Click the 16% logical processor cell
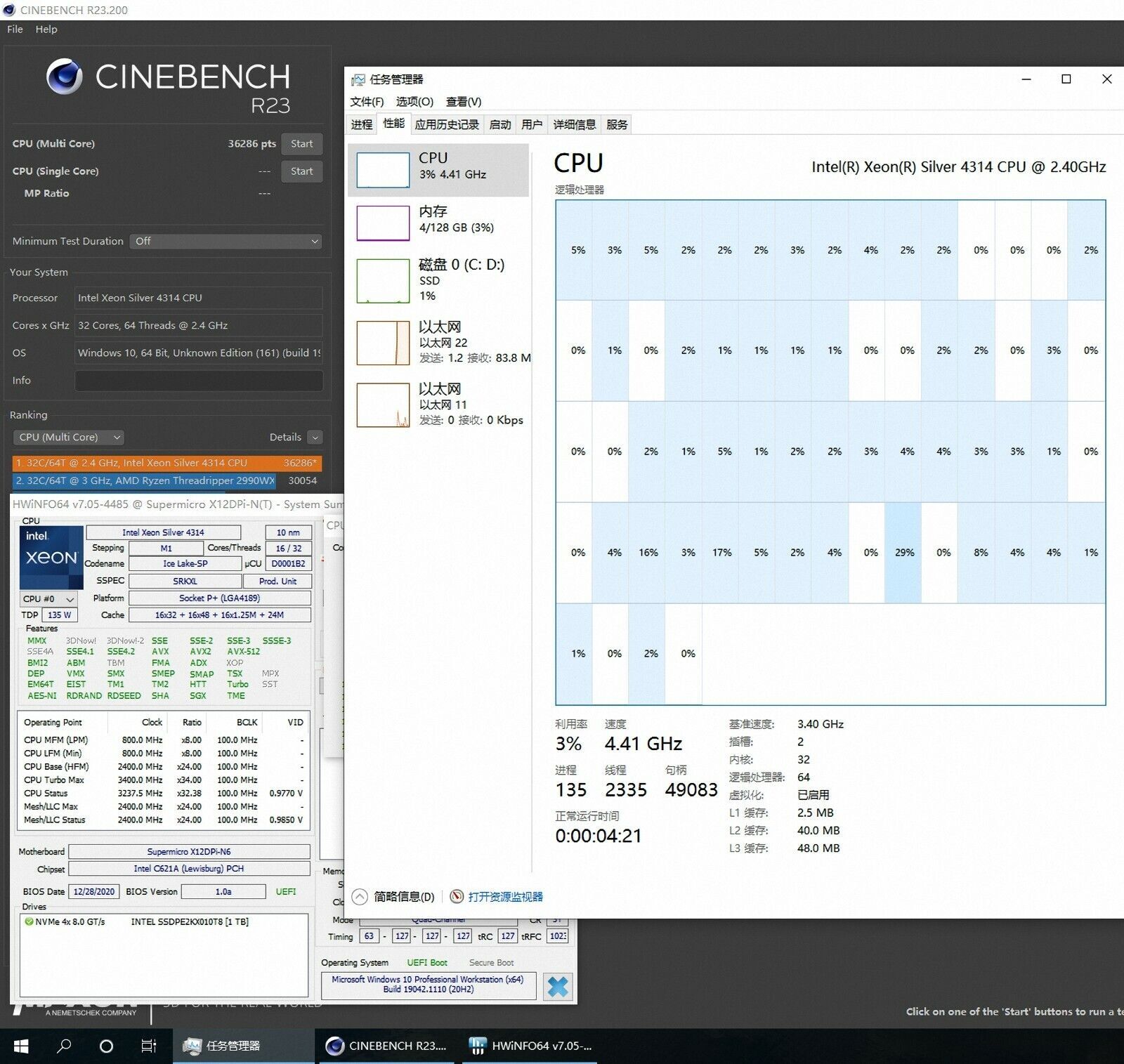 pos(648,553)
